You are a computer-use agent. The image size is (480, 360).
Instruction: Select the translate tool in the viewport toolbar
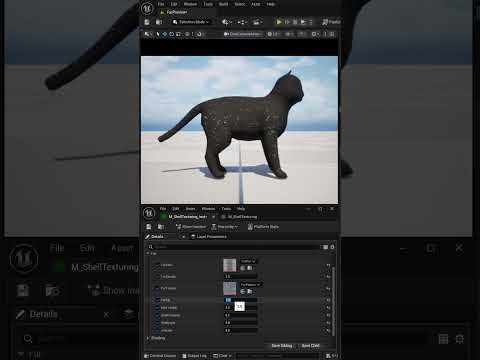(x=164, y=34)
